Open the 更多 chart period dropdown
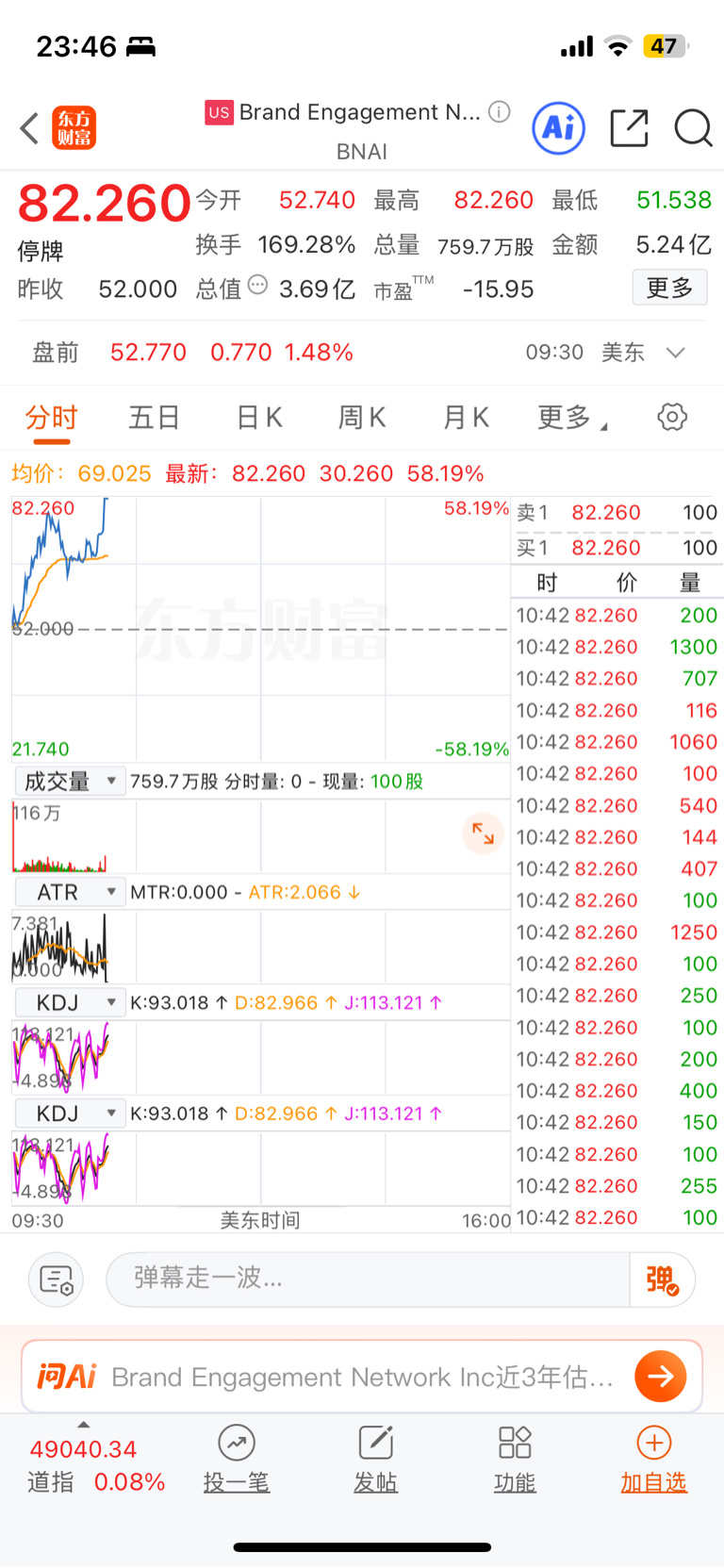This screenshot has width=724, height=1568. pyautogui.click(x=572, y=417)
